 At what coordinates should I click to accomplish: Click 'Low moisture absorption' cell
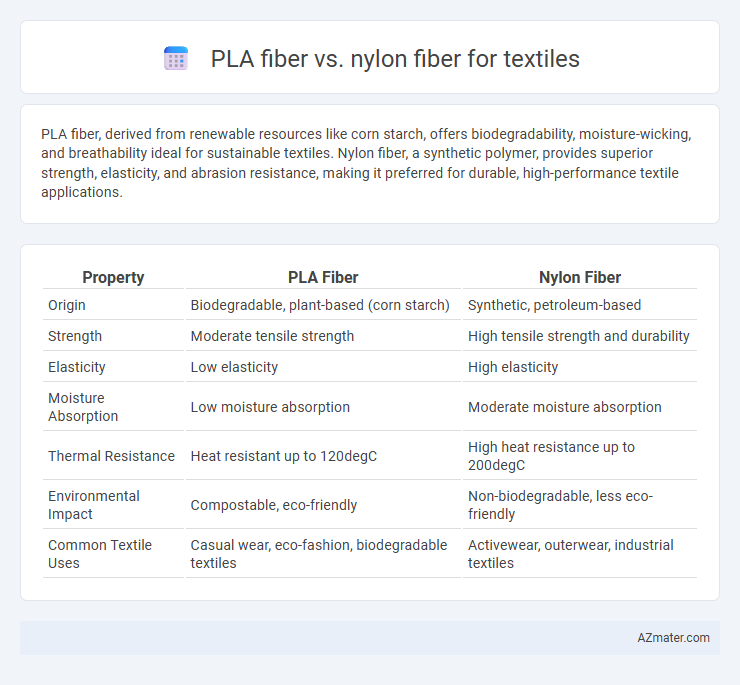(270, 407)
